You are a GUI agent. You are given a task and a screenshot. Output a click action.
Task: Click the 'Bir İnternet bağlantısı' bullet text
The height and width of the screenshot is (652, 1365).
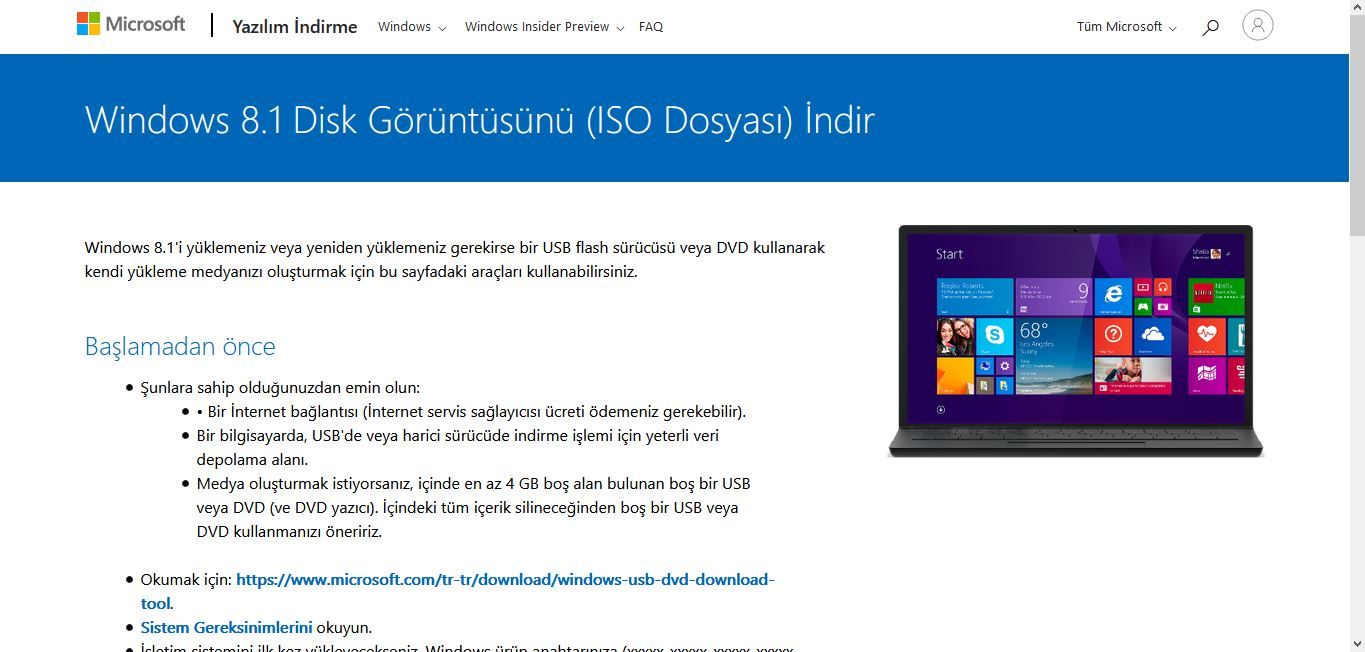471,412
